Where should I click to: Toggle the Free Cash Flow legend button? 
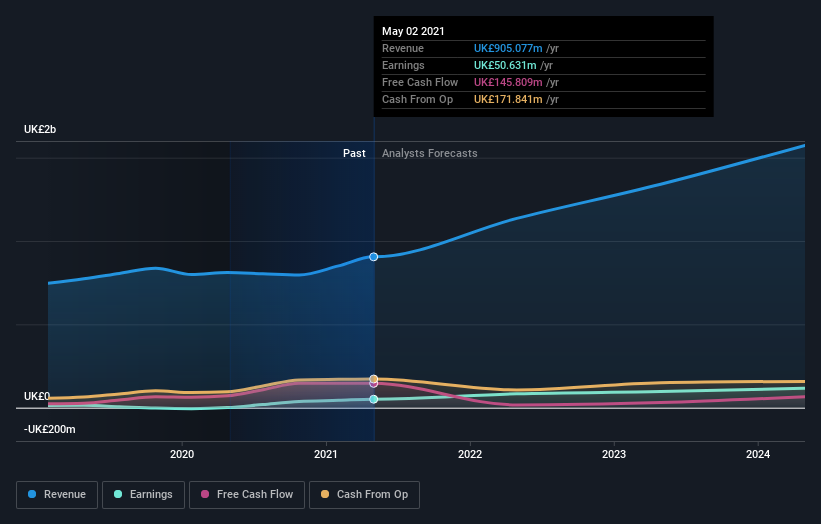click(x=247, y=495)
